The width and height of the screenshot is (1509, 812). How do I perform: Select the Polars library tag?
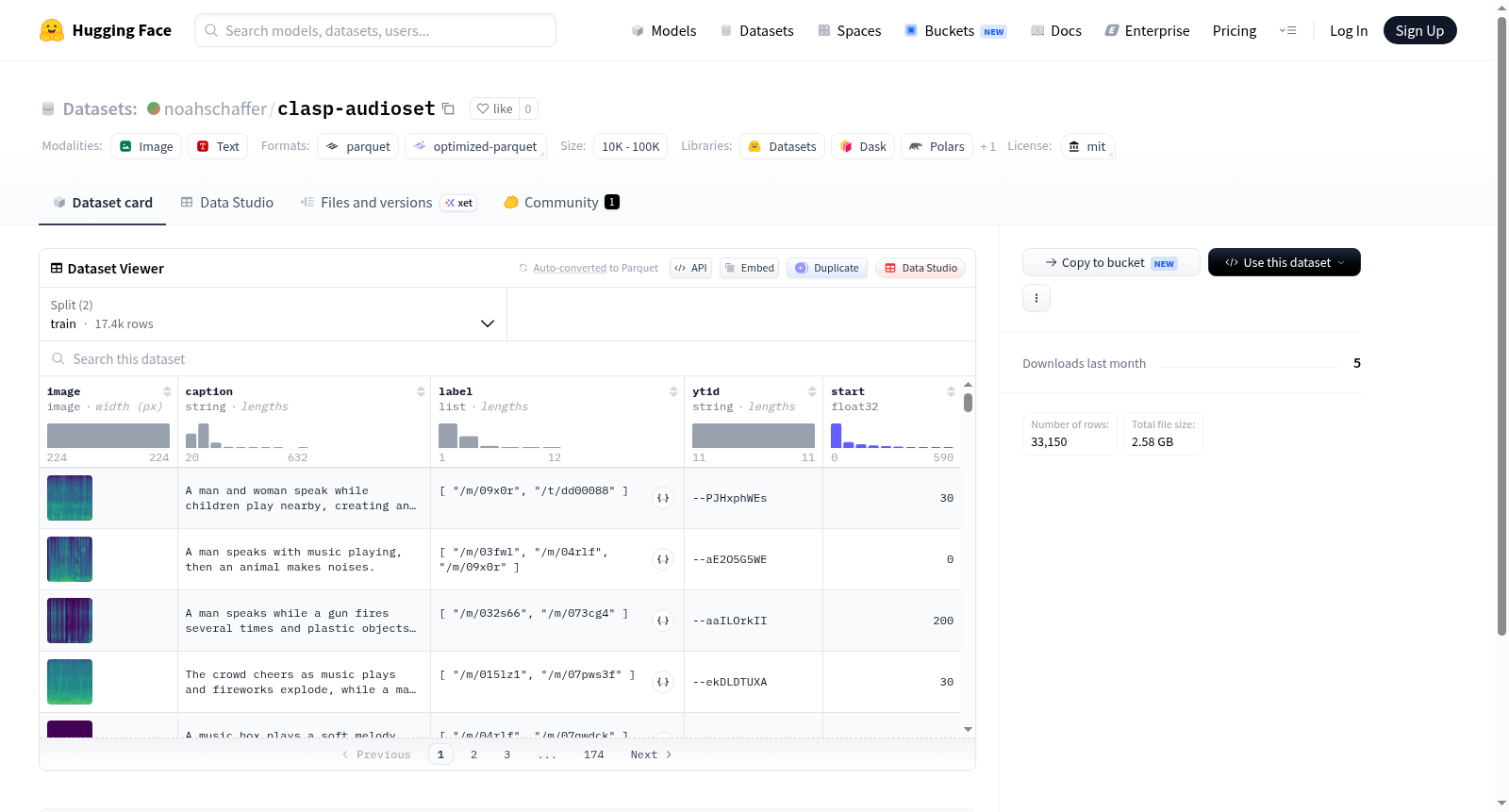pos(937,146)
